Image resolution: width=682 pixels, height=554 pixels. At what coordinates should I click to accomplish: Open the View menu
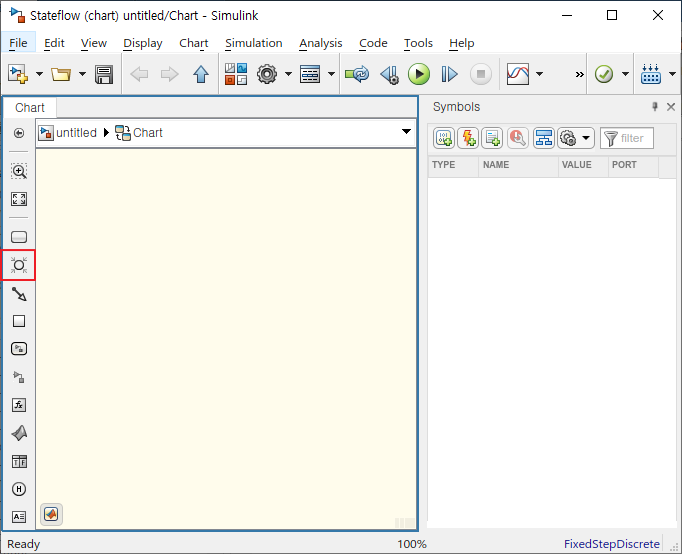click(x=94, y=43)
